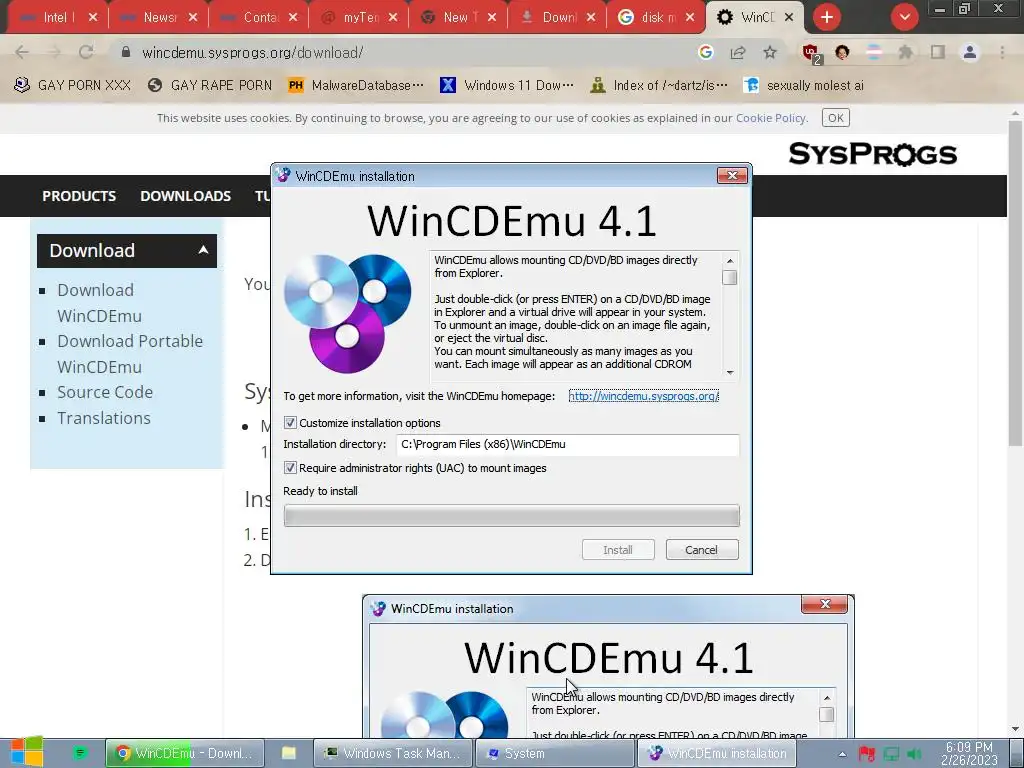Close the 'disk m' Google tab

pyautogui.click(x=690, y=18)
